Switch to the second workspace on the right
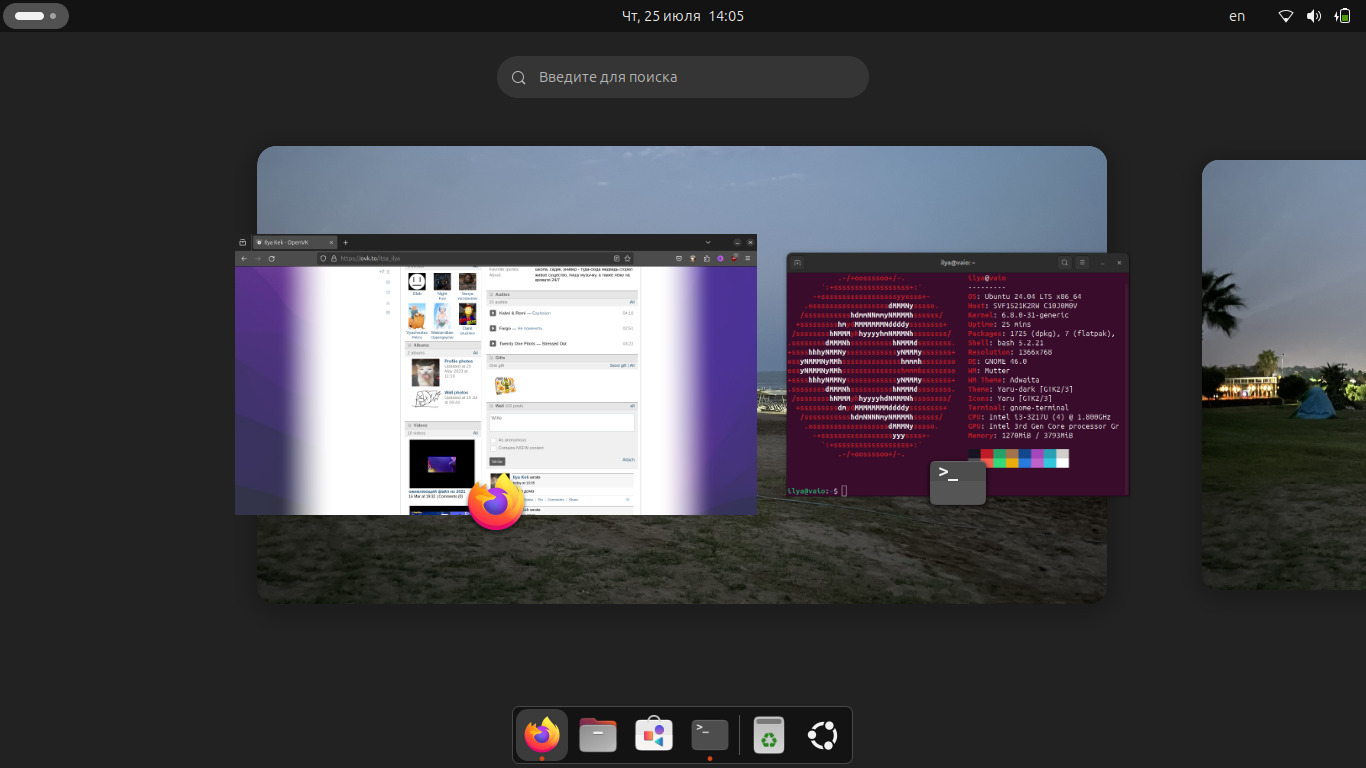The width and height of the screenshot is (1366, 768). 1285,375
